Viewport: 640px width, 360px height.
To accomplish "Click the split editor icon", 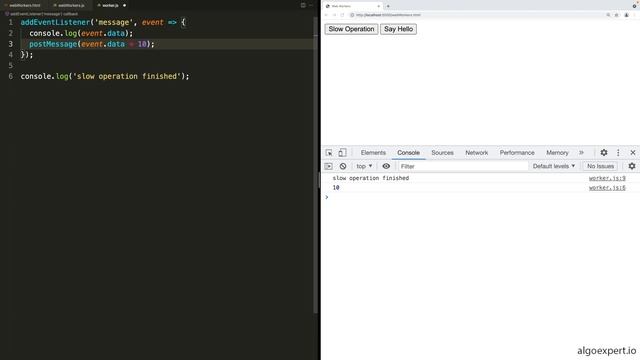I will [303, 5].
